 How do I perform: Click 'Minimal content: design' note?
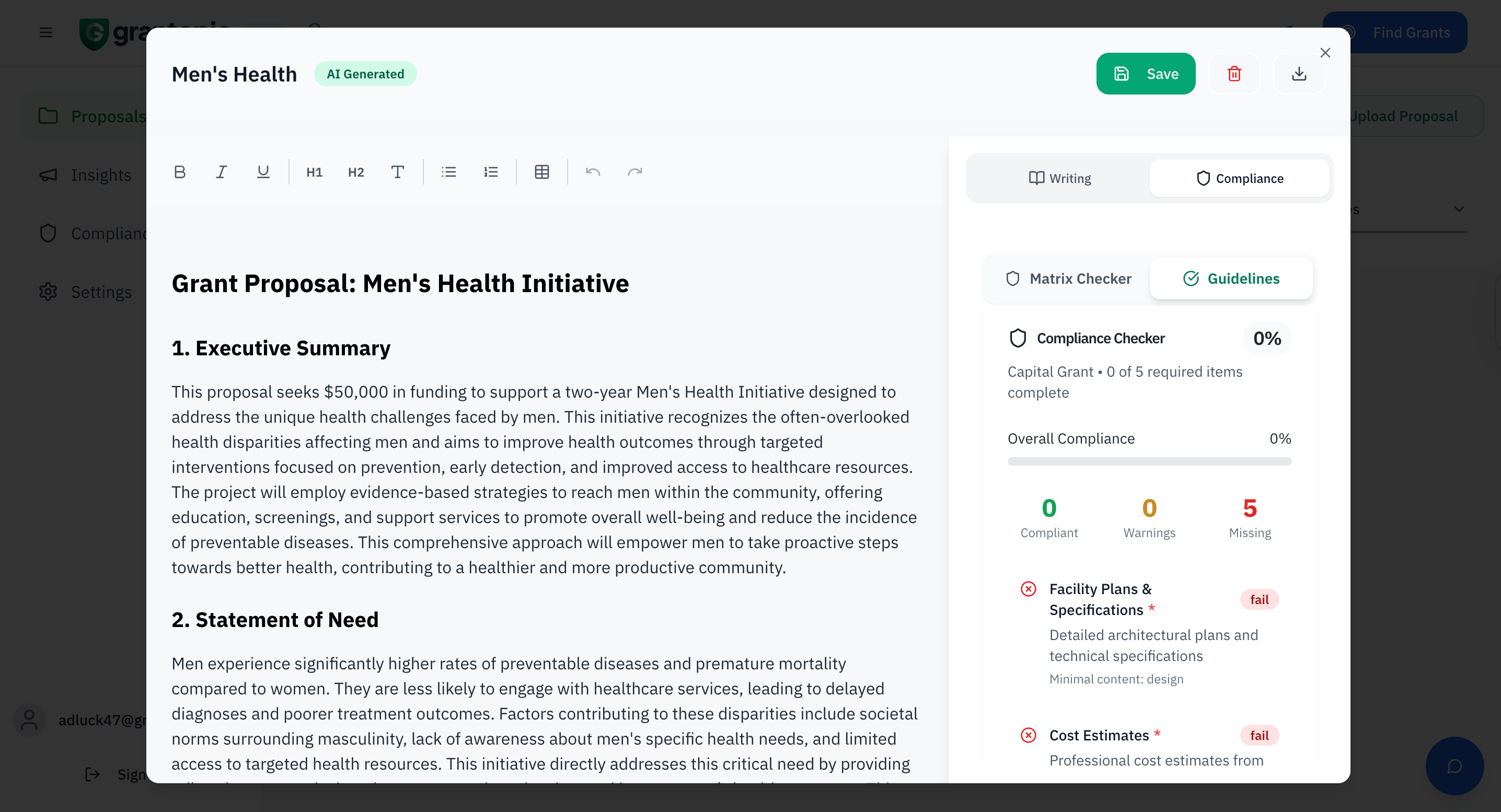pyautogui.click(x=1116, y=679)
